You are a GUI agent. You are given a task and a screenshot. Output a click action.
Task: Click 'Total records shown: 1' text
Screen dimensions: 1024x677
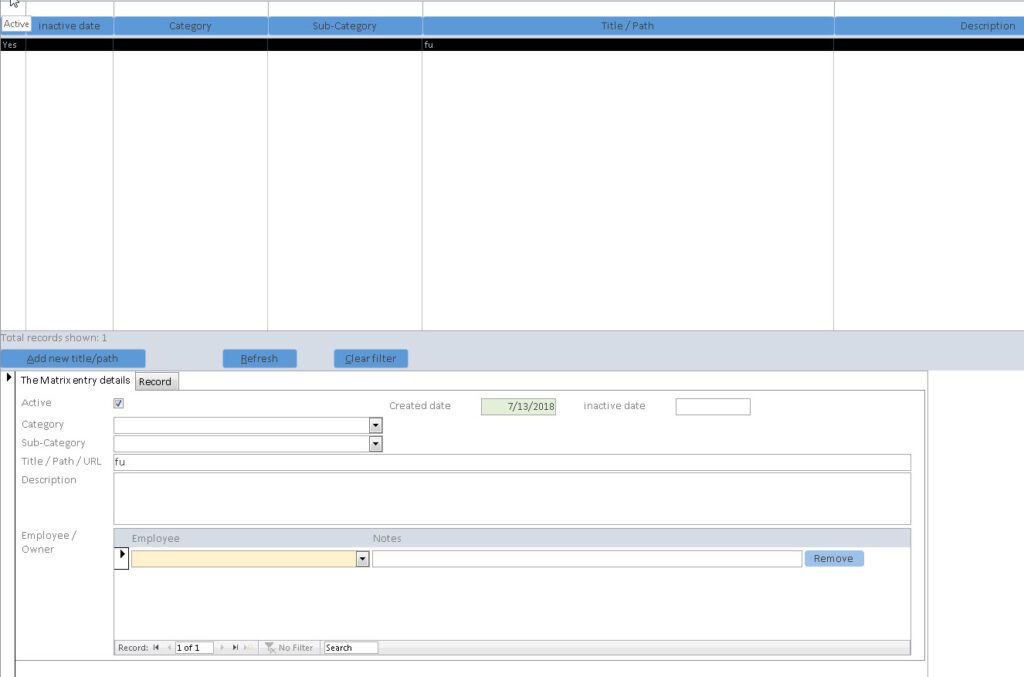click(x=54, y=338)
